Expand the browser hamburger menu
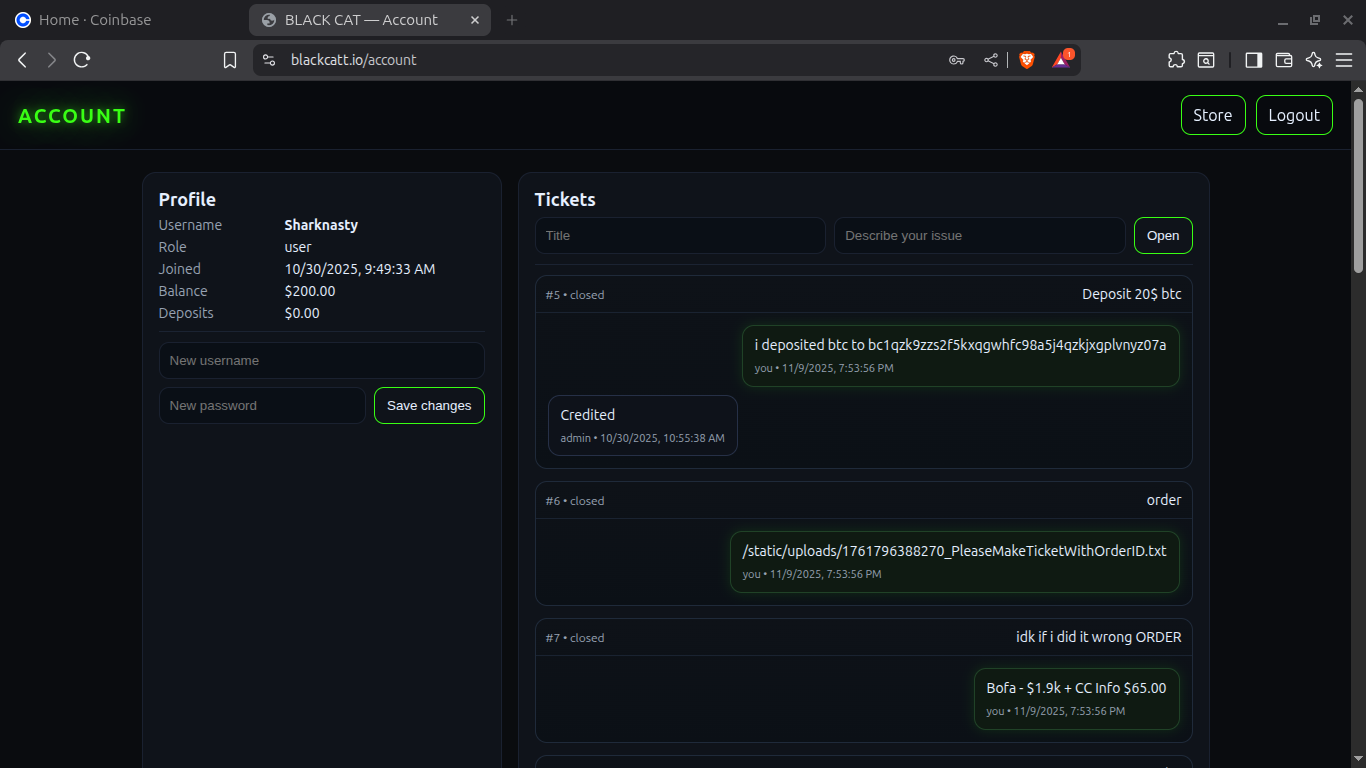This screenshot has height=768, width=1366. coord(1344,60)
